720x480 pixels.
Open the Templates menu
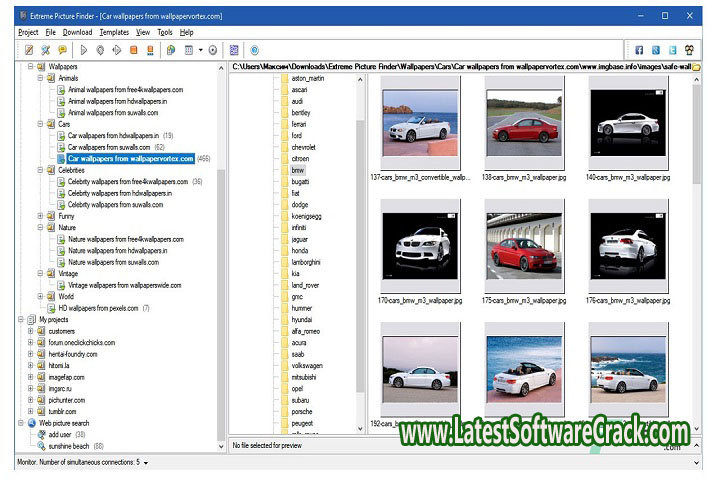pos(114,32)
